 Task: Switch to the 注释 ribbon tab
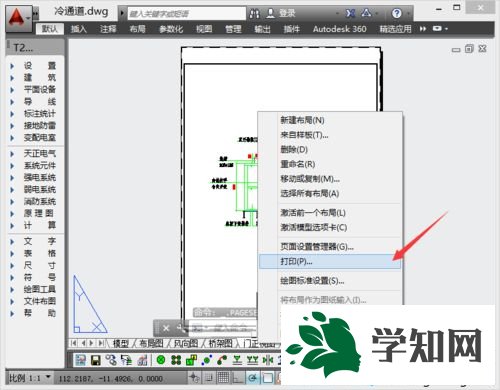coord(108,29)
